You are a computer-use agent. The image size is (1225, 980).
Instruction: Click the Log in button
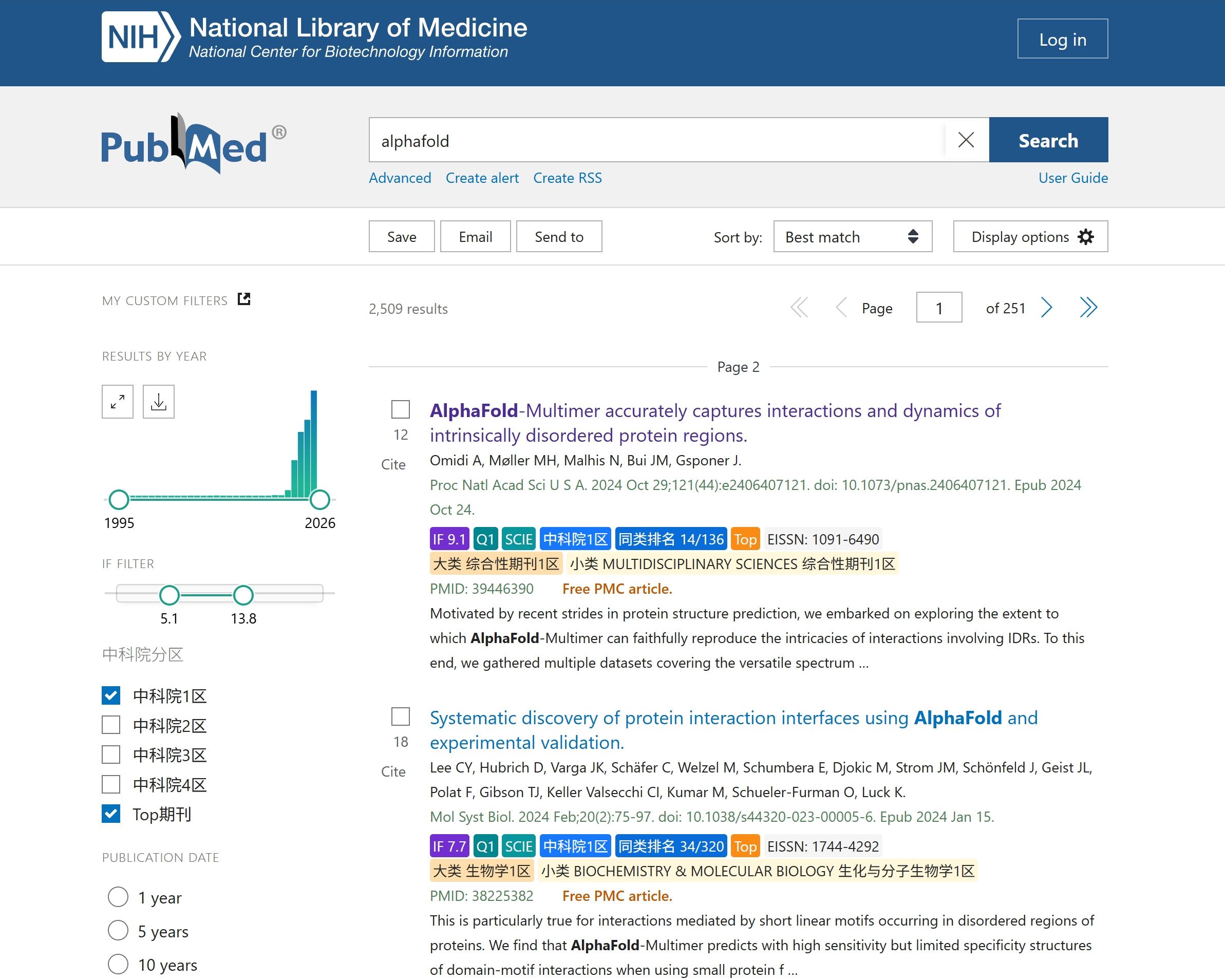click(1062, 39)
